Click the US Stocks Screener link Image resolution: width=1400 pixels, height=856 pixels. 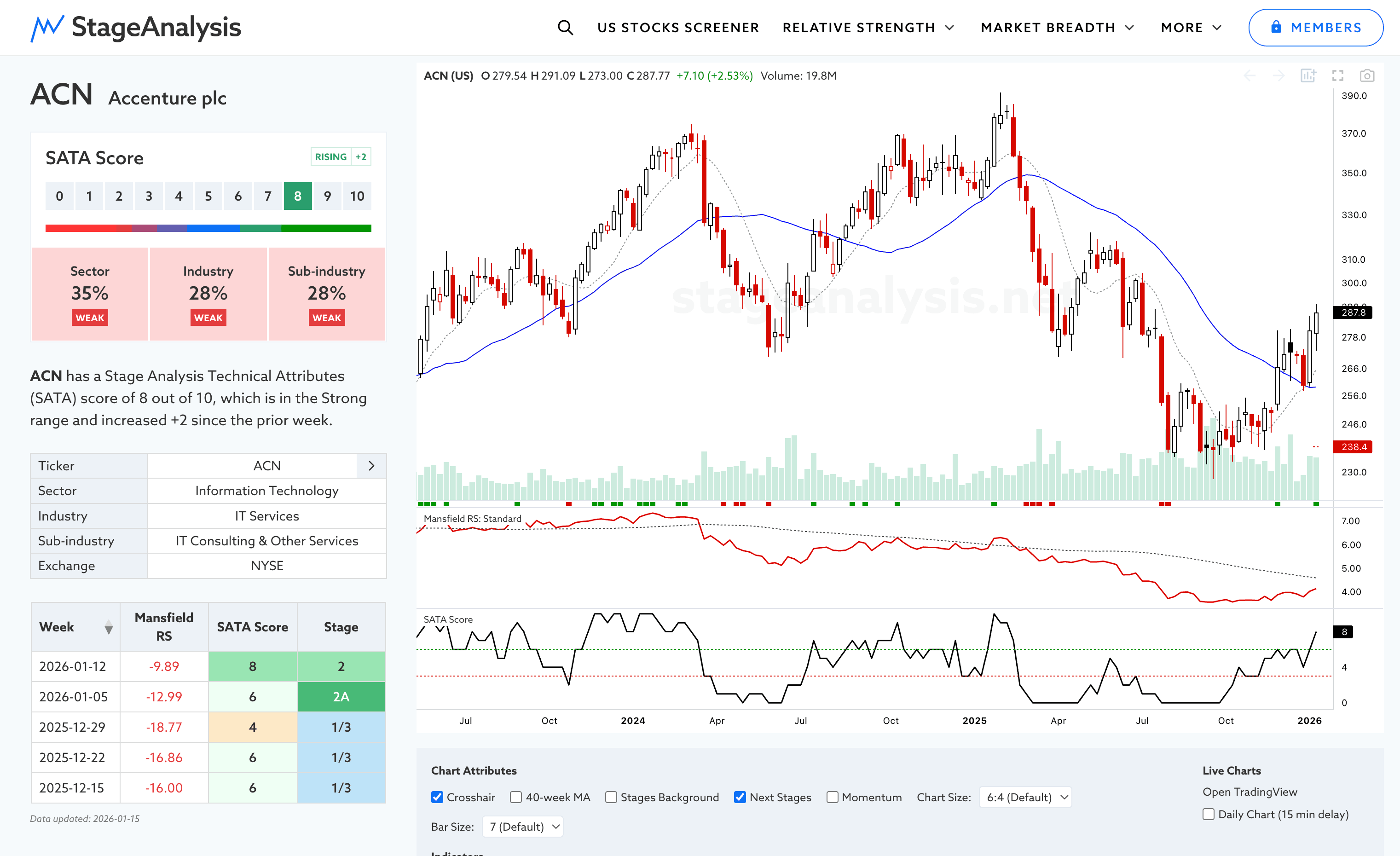point(678,27)
